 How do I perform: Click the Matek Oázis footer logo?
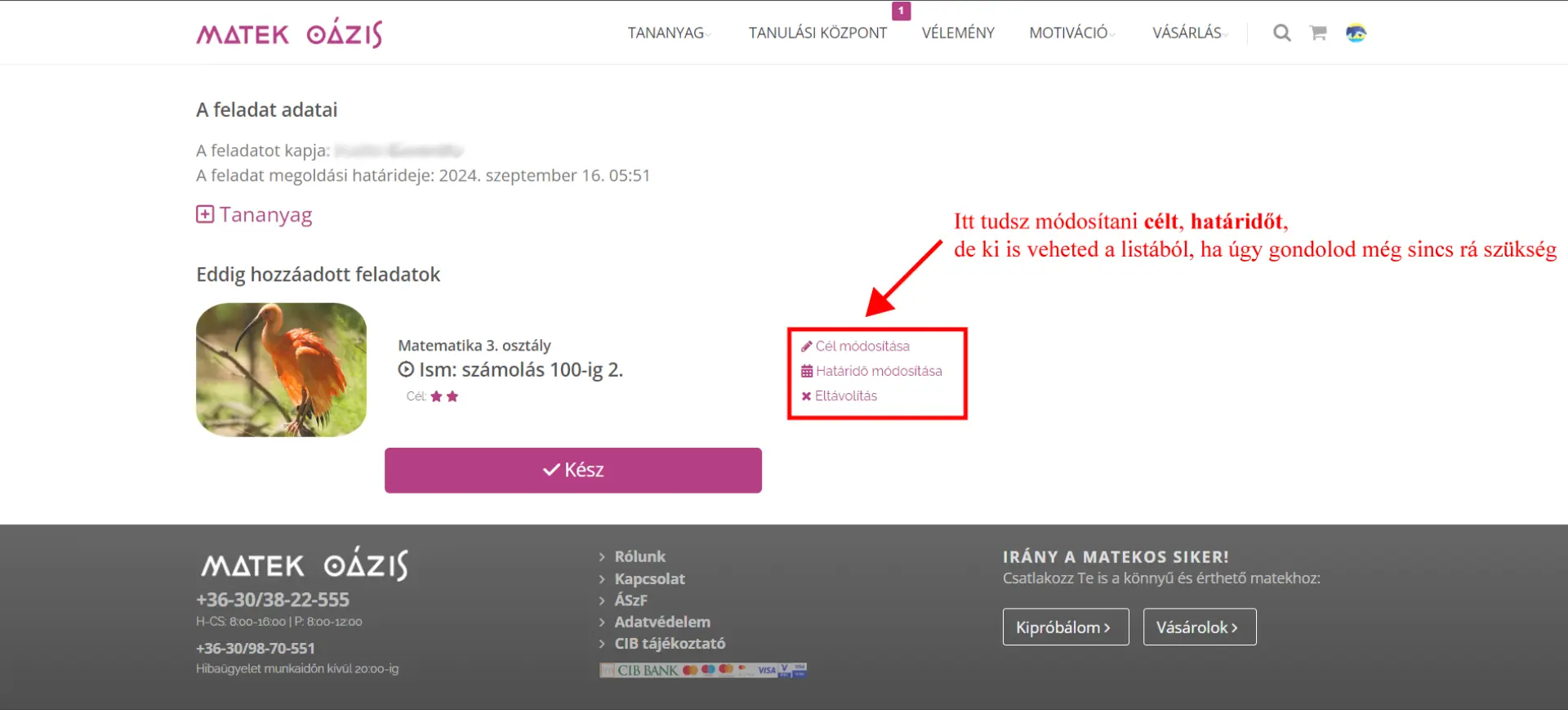tap(305, 565)
